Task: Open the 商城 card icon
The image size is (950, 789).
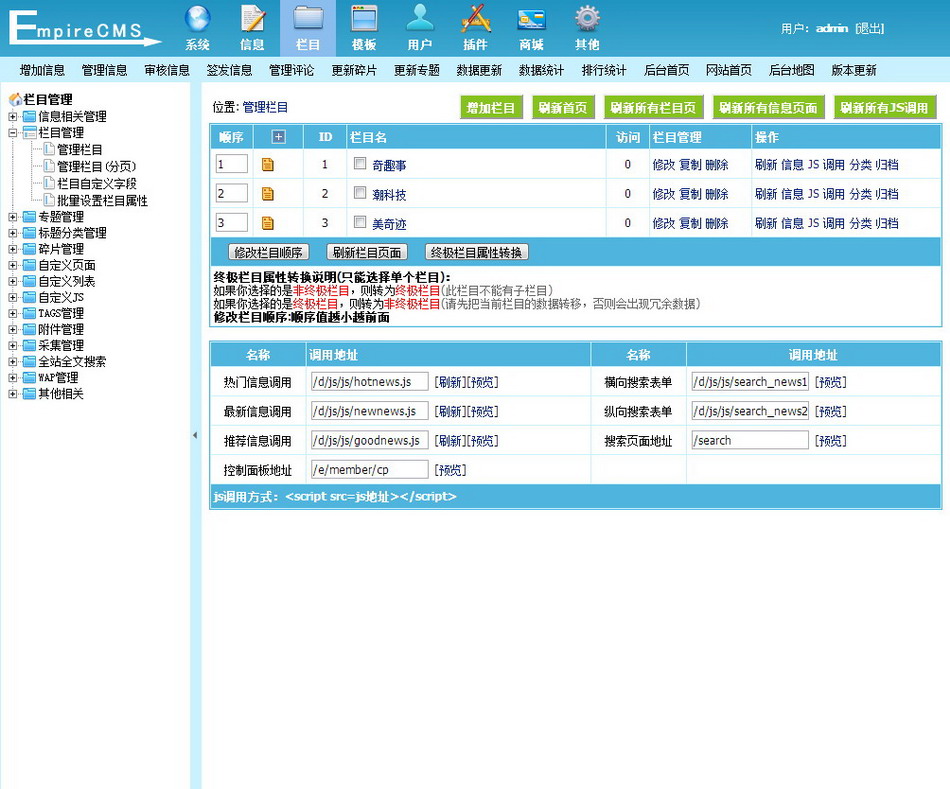Action: 531,19
